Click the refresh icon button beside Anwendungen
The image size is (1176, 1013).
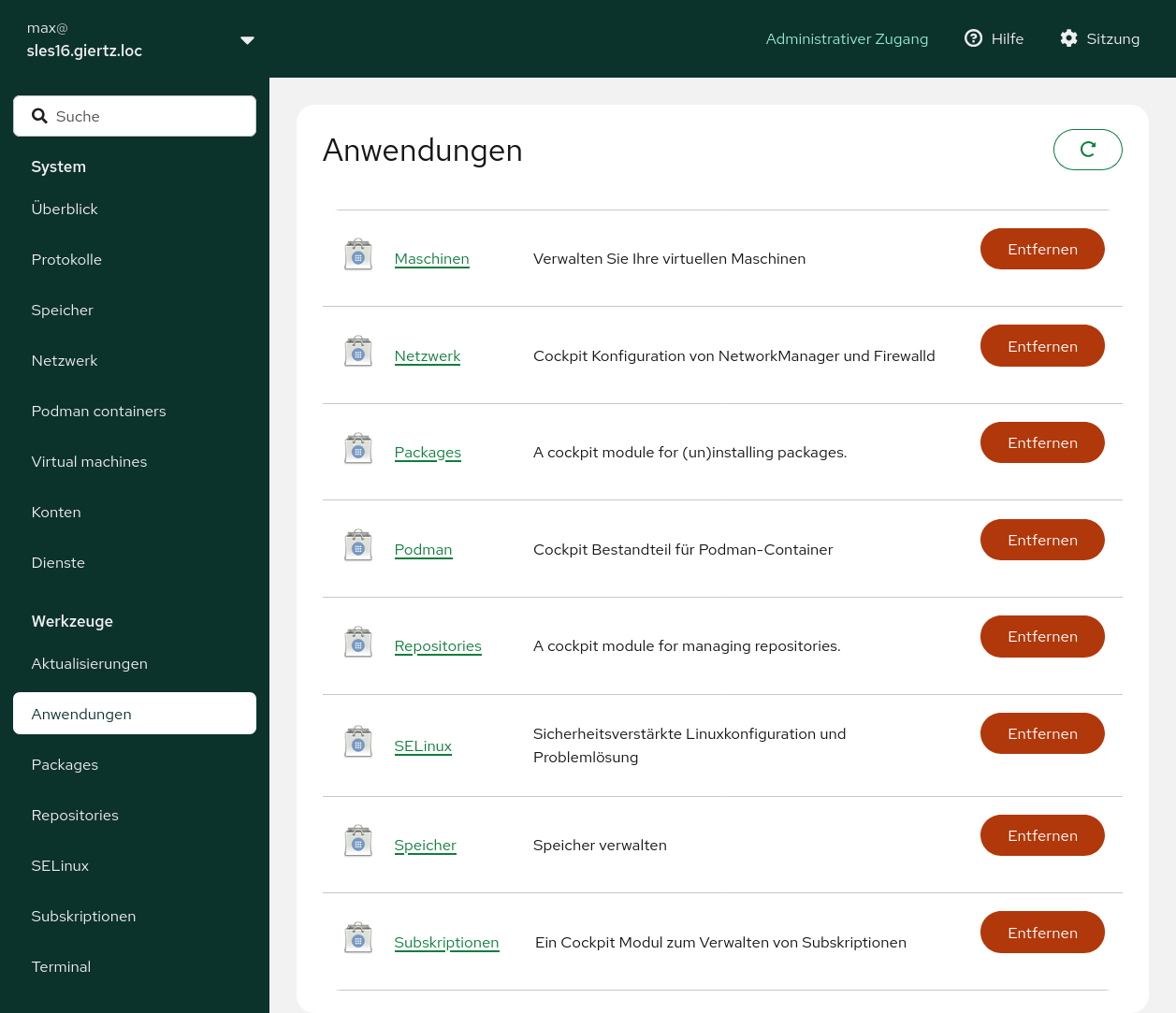click(1087, 150)
